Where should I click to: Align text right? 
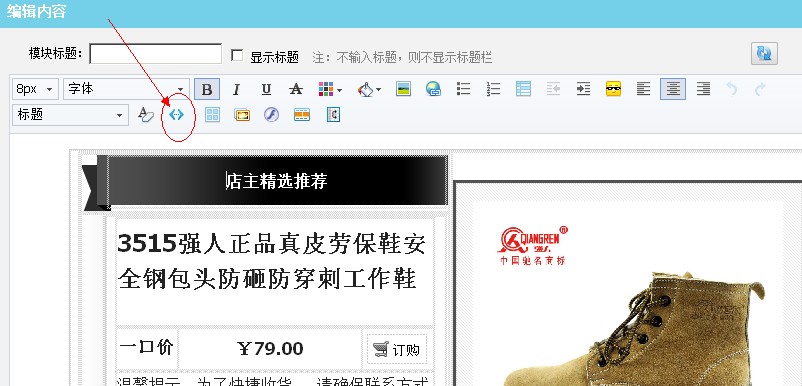click(x=703, y=89)
